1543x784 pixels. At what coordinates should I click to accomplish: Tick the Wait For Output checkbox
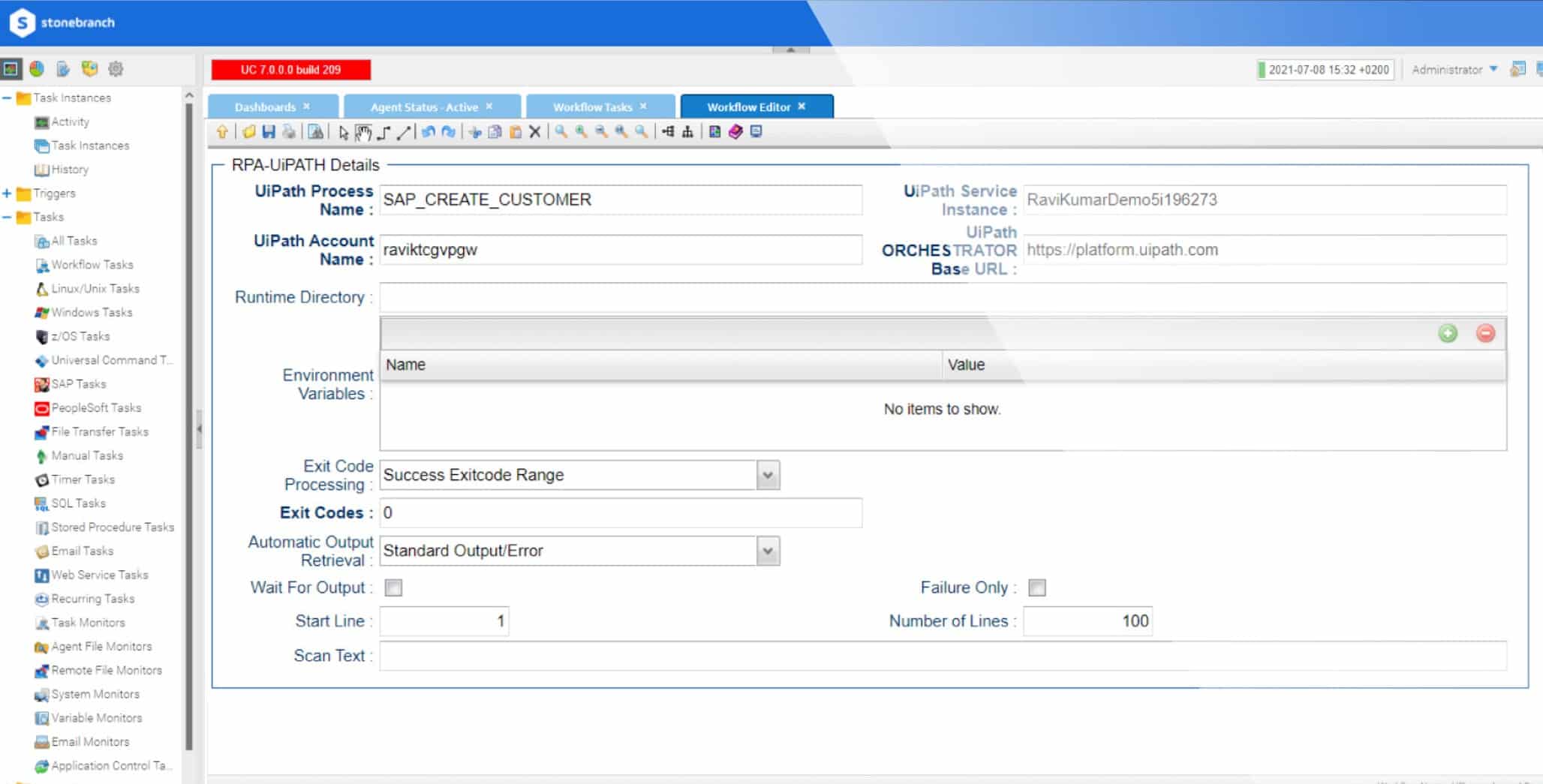393,587
